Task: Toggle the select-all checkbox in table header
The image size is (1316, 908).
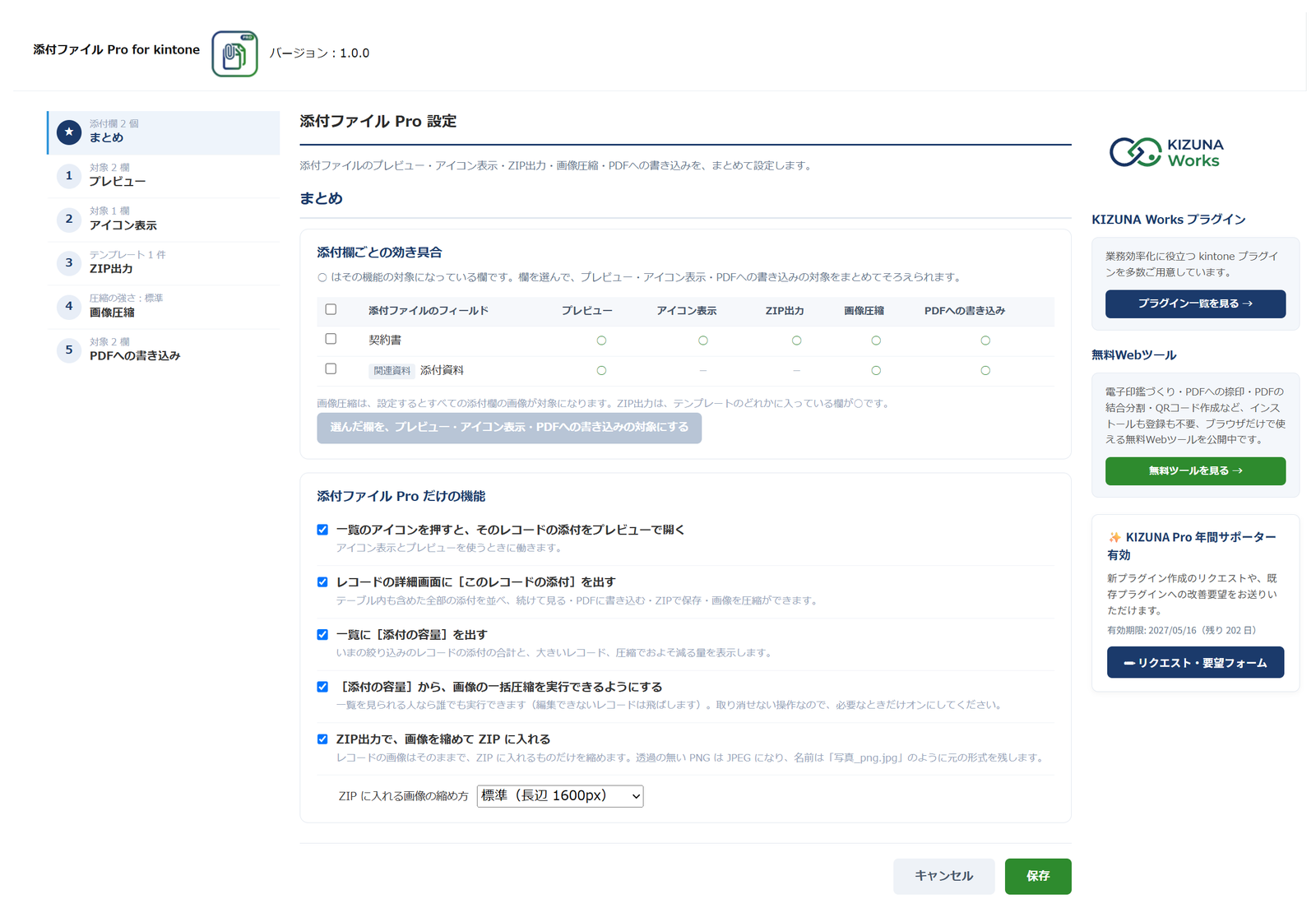Action: pos(331,309)
